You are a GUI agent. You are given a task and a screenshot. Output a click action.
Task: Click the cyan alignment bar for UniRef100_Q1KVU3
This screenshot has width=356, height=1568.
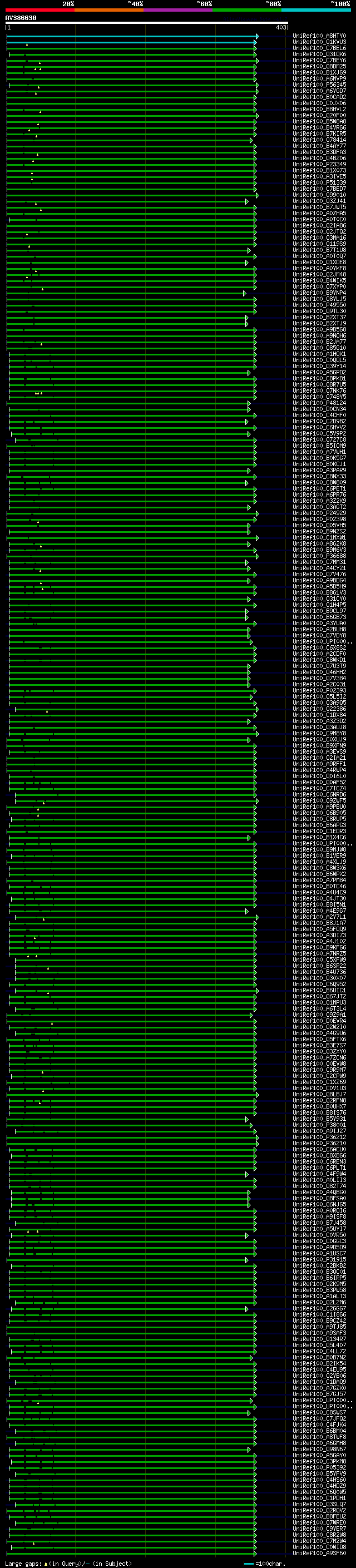tap(131, 43)
